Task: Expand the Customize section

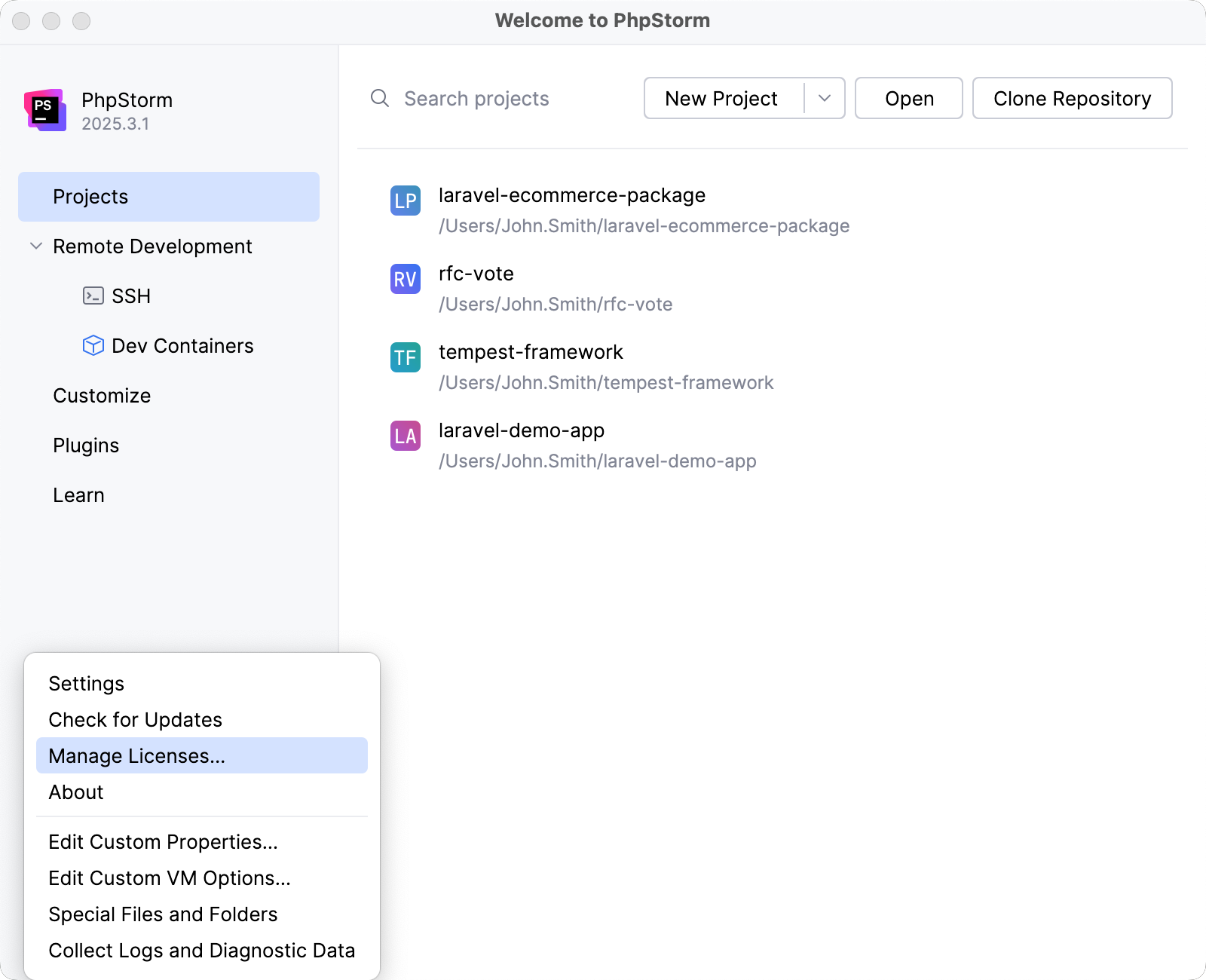Action: click(102, 395)
